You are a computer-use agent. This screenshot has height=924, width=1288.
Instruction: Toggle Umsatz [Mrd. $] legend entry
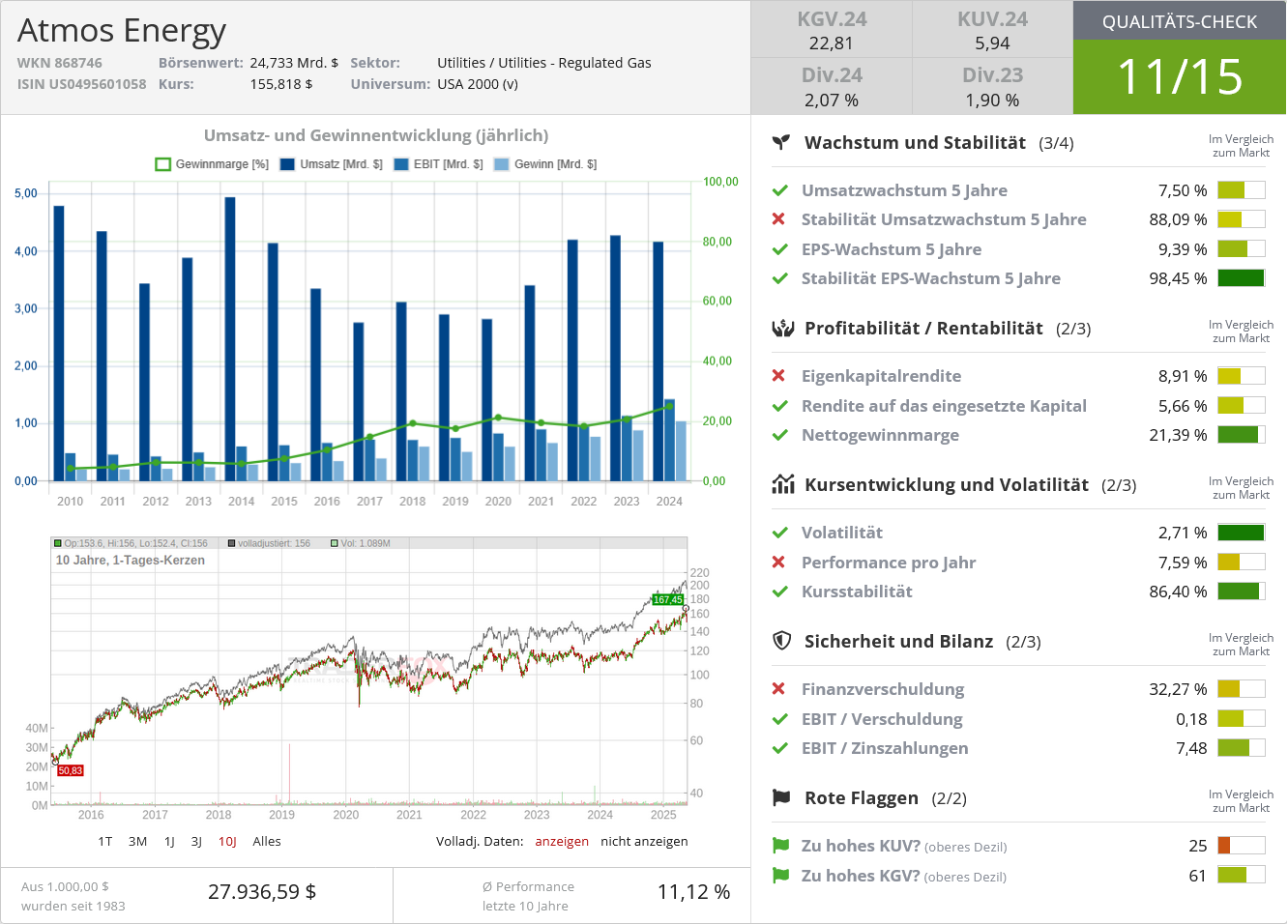(331, 164)
